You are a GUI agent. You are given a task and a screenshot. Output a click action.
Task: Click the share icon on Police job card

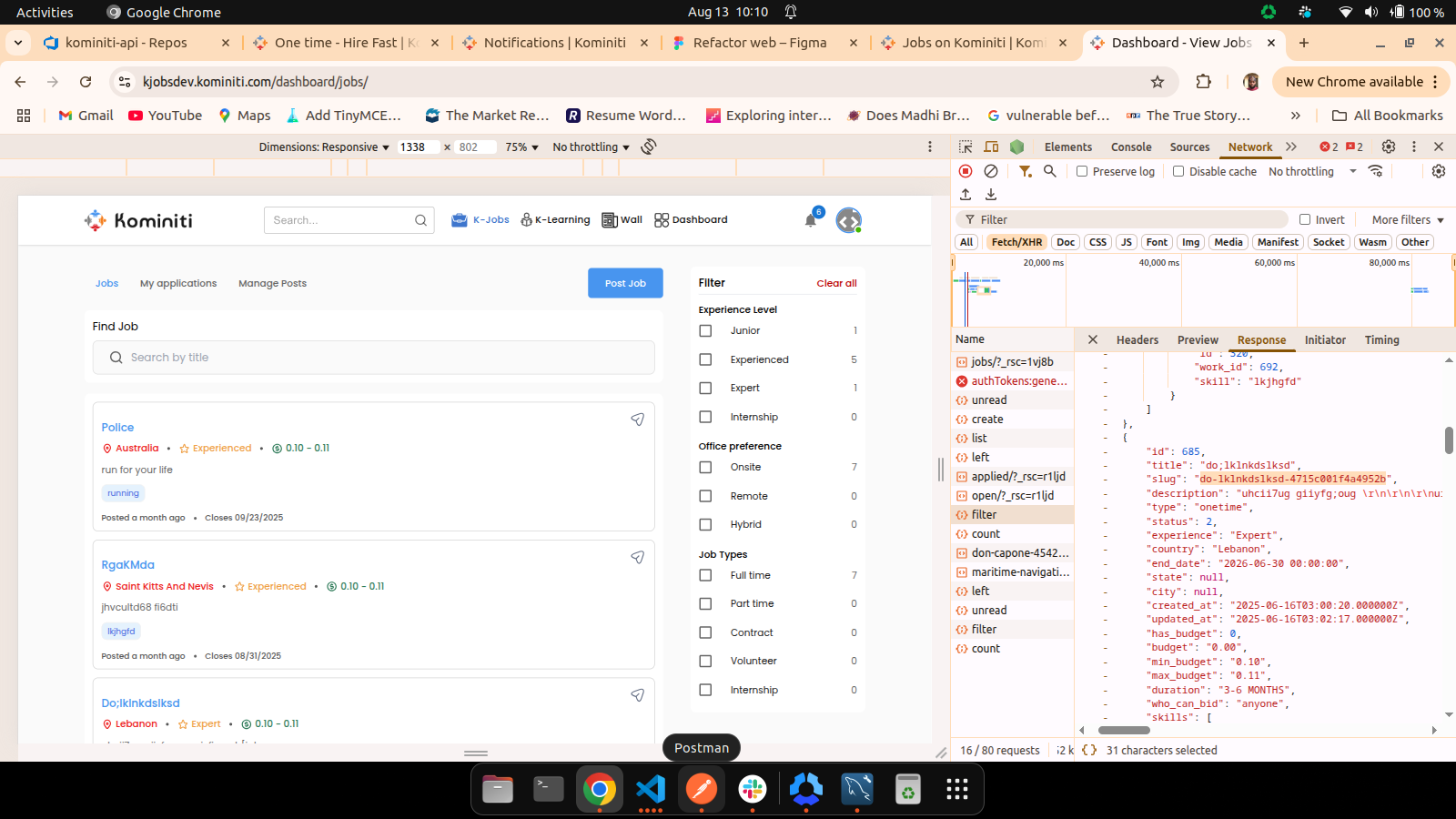(x=638, y=420)
